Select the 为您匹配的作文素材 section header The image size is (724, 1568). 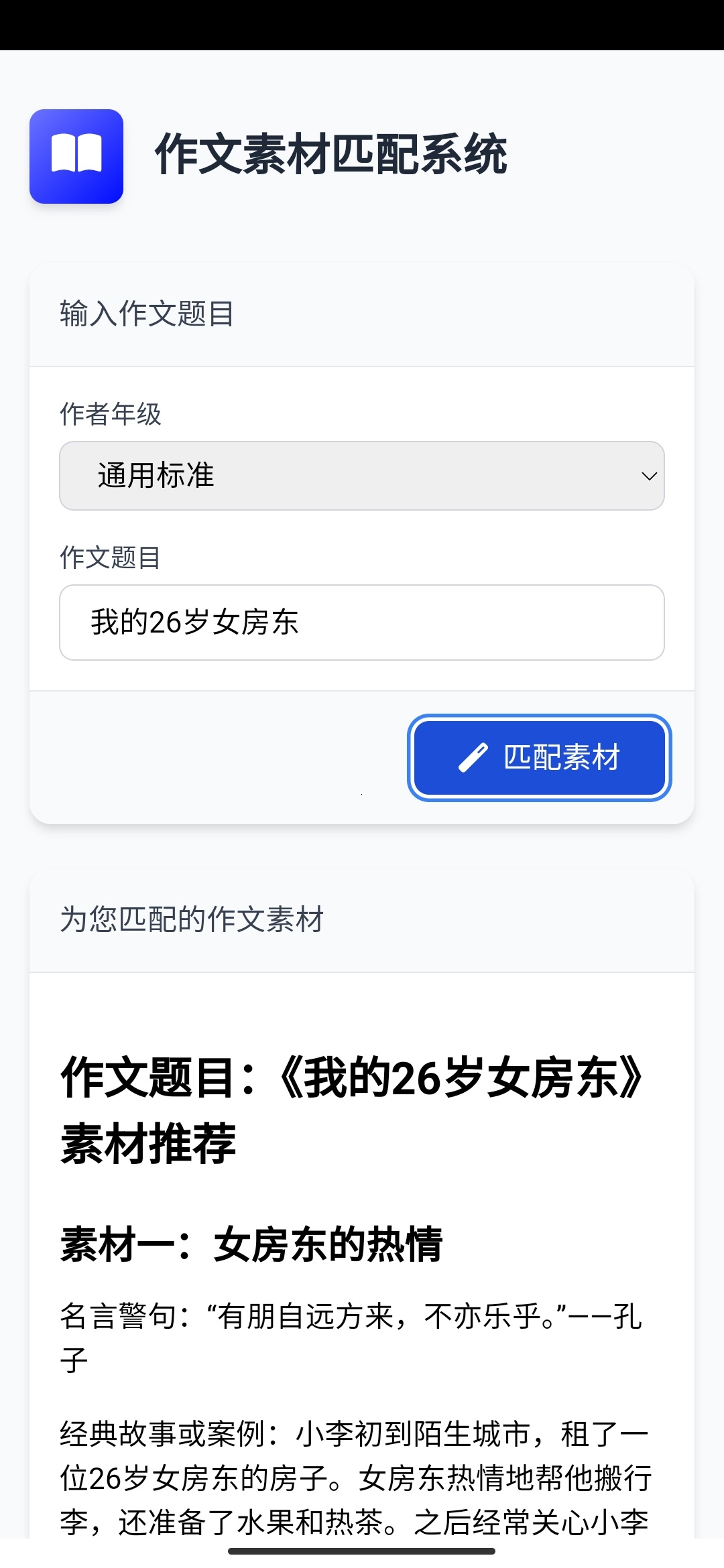(192, 919)
